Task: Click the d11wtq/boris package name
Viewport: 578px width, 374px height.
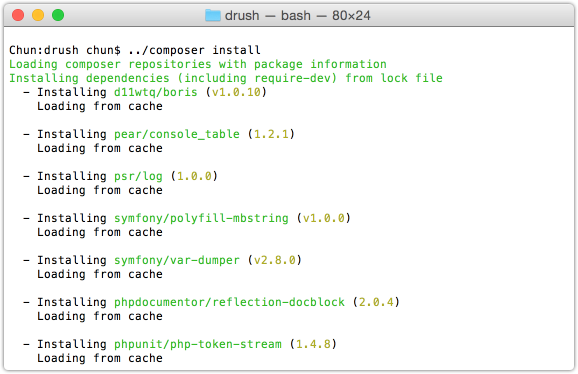Action: coord(156,92)
